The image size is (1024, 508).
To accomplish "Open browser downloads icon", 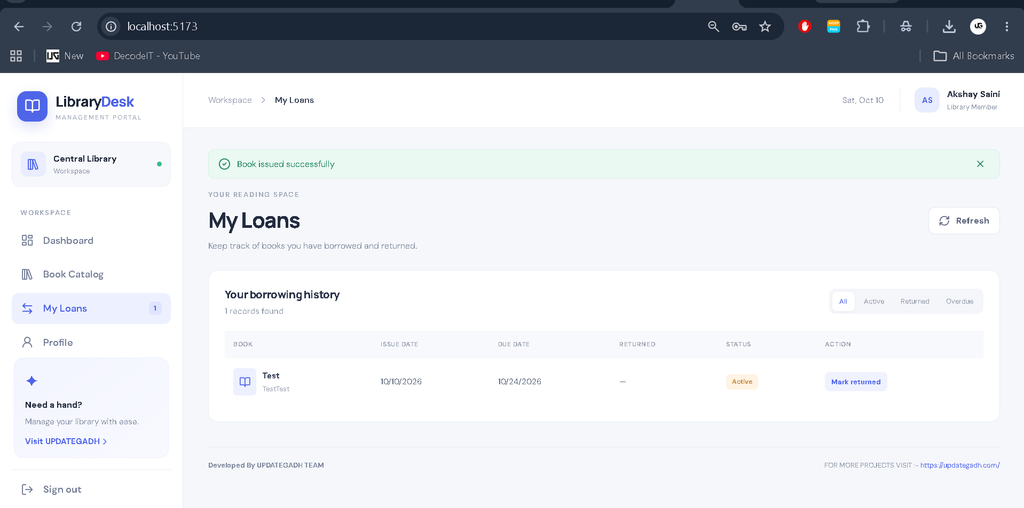I will click(x=949, y=27).
